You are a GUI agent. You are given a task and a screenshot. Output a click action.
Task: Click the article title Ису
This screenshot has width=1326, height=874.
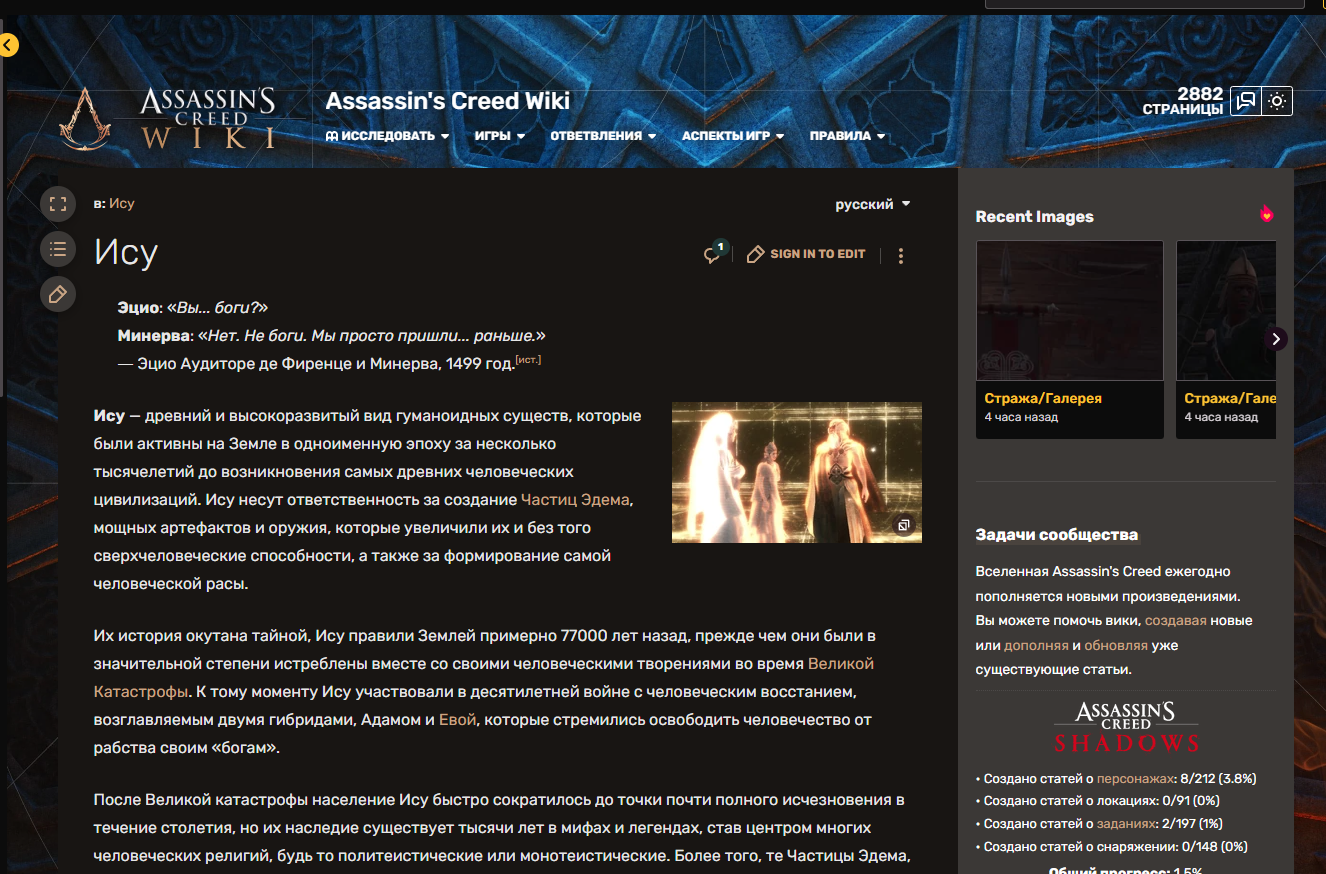point(126,252)
